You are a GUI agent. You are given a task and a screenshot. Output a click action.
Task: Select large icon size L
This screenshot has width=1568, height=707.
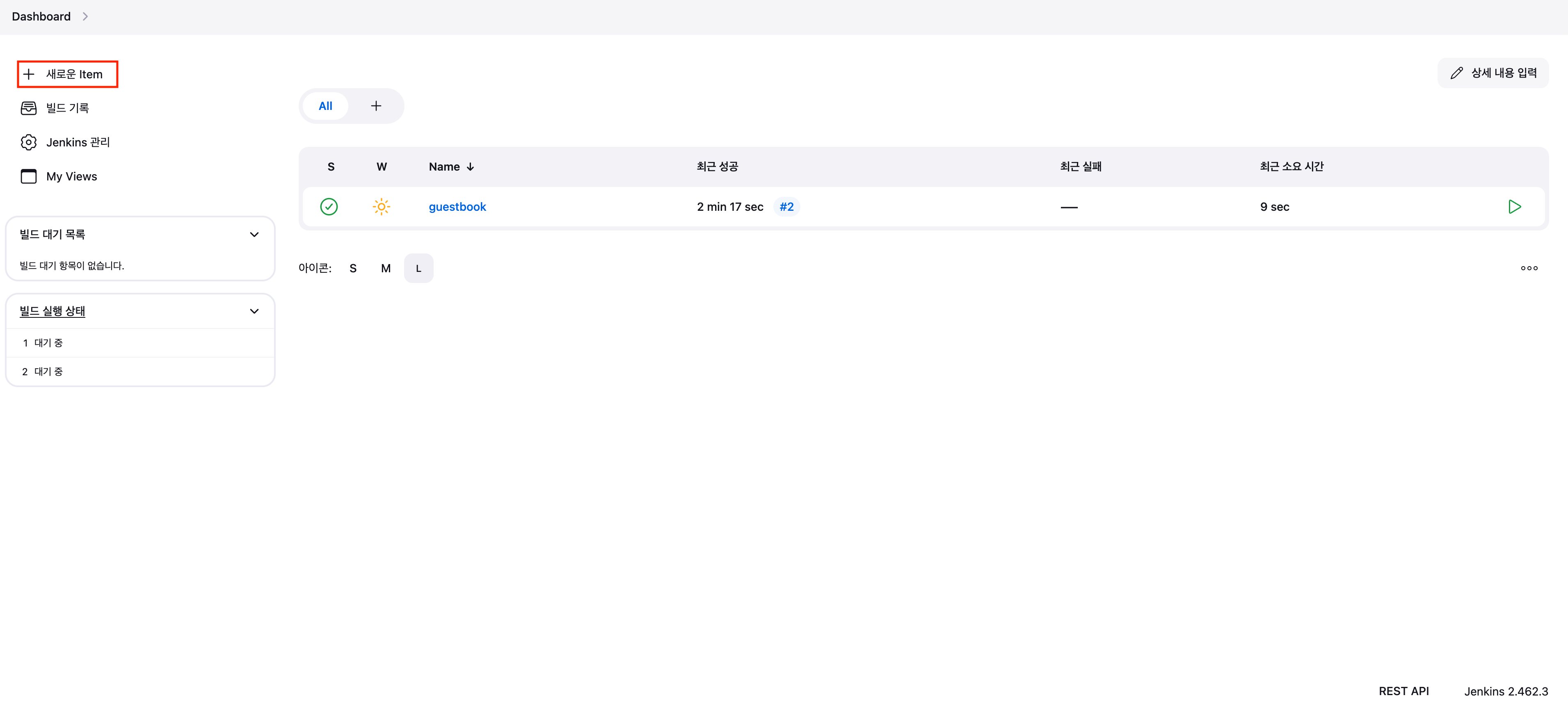[418, 268]
